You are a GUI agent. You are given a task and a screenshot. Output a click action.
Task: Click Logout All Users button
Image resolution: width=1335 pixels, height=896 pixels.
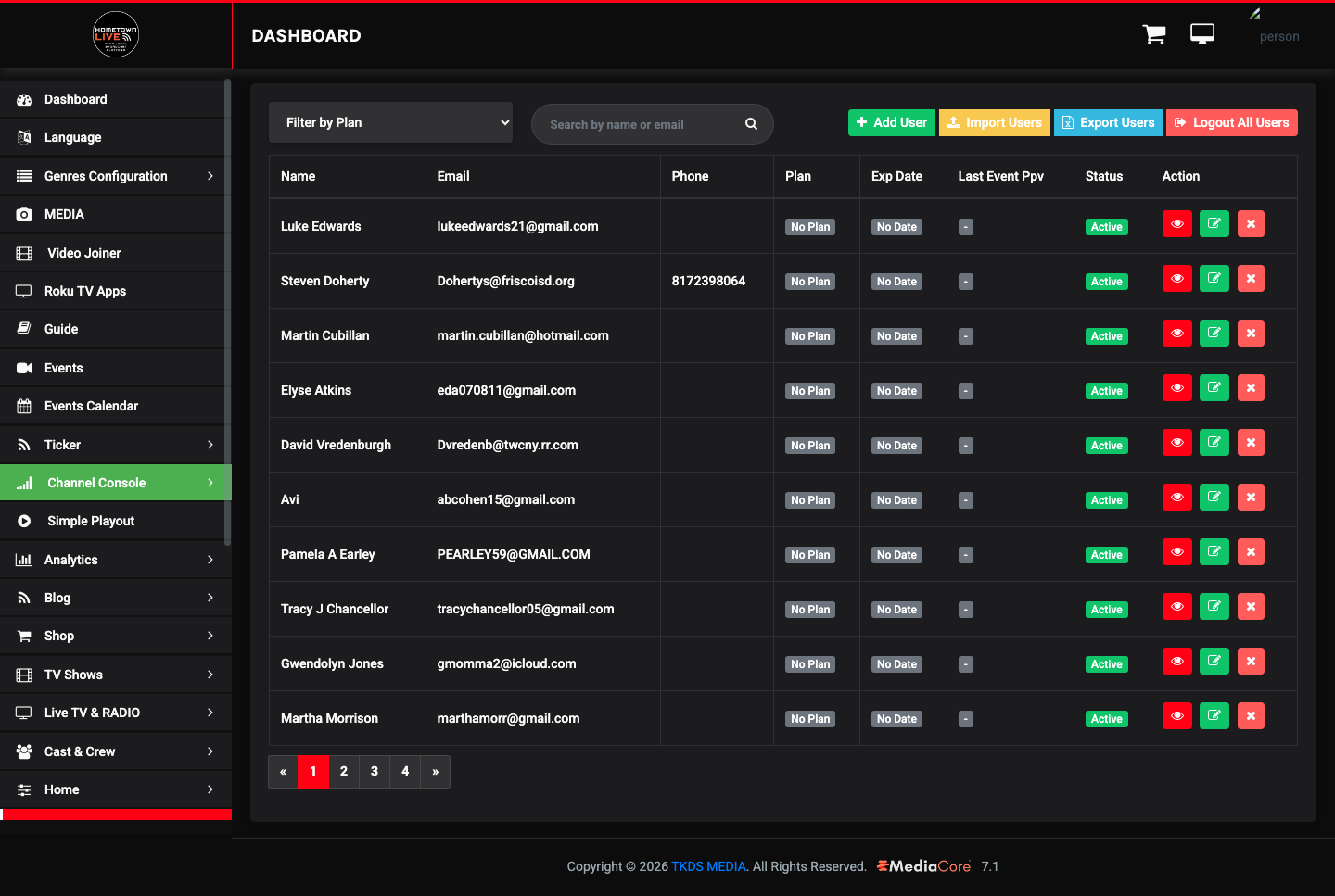[x=1232, y=122]
